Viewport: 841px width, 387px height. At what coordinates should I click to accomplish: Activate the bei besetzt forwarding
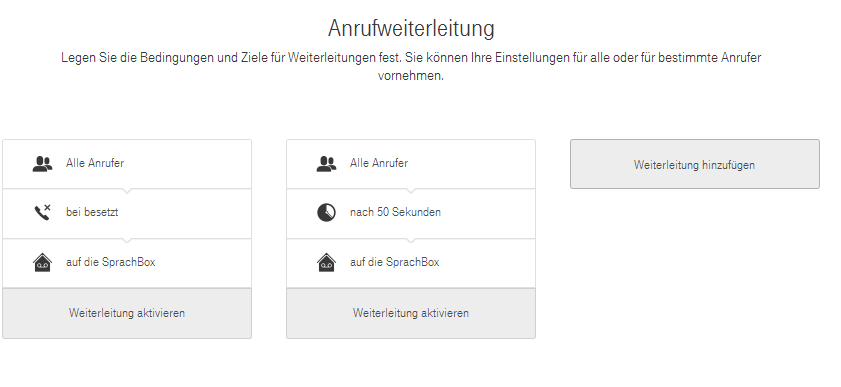point(127,313)
